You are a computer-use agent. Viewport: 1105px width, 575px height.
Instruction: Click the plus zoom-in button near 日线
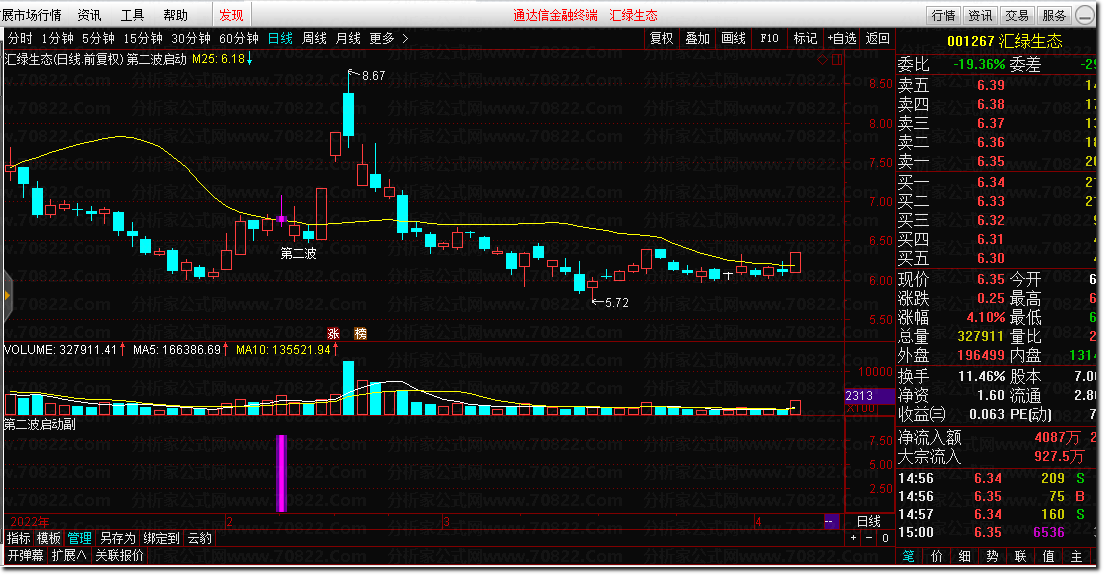tap(853, 538)
